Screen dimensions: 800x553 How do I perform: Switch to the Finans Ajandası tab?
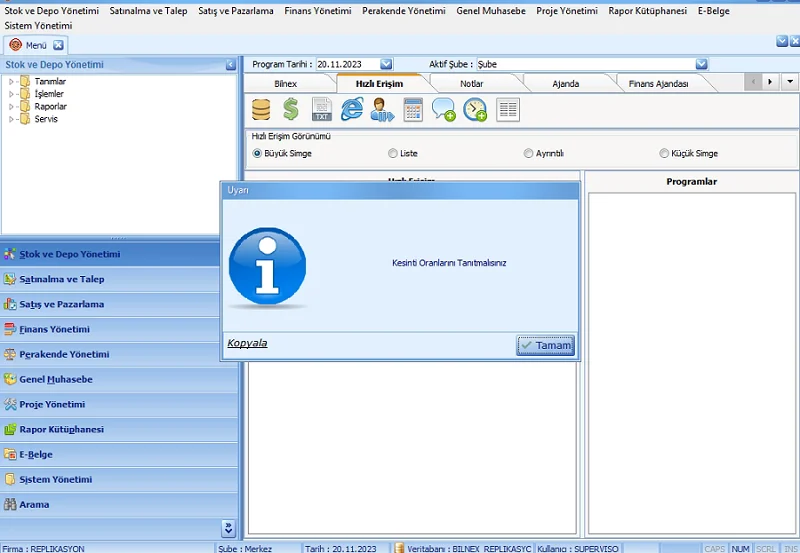coord(658,84)
